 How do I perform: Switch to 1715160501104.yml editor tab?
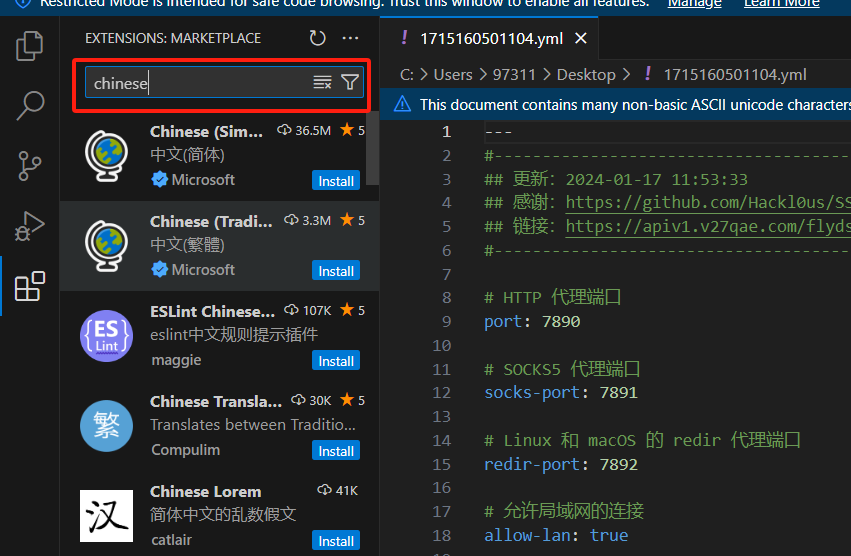coord(491,39)
